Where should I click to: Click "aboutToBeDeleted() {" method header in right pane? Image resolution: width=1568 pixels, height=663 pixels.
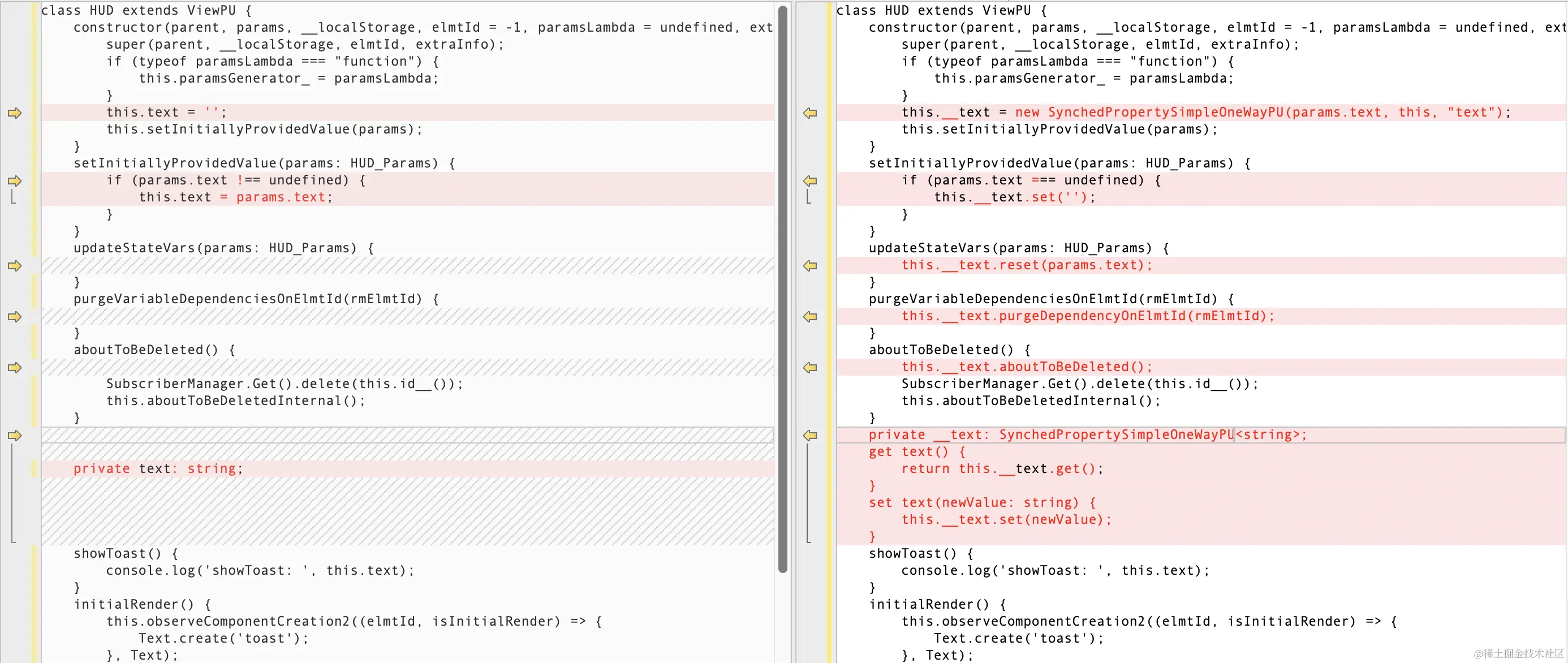[x=950, y=350]
